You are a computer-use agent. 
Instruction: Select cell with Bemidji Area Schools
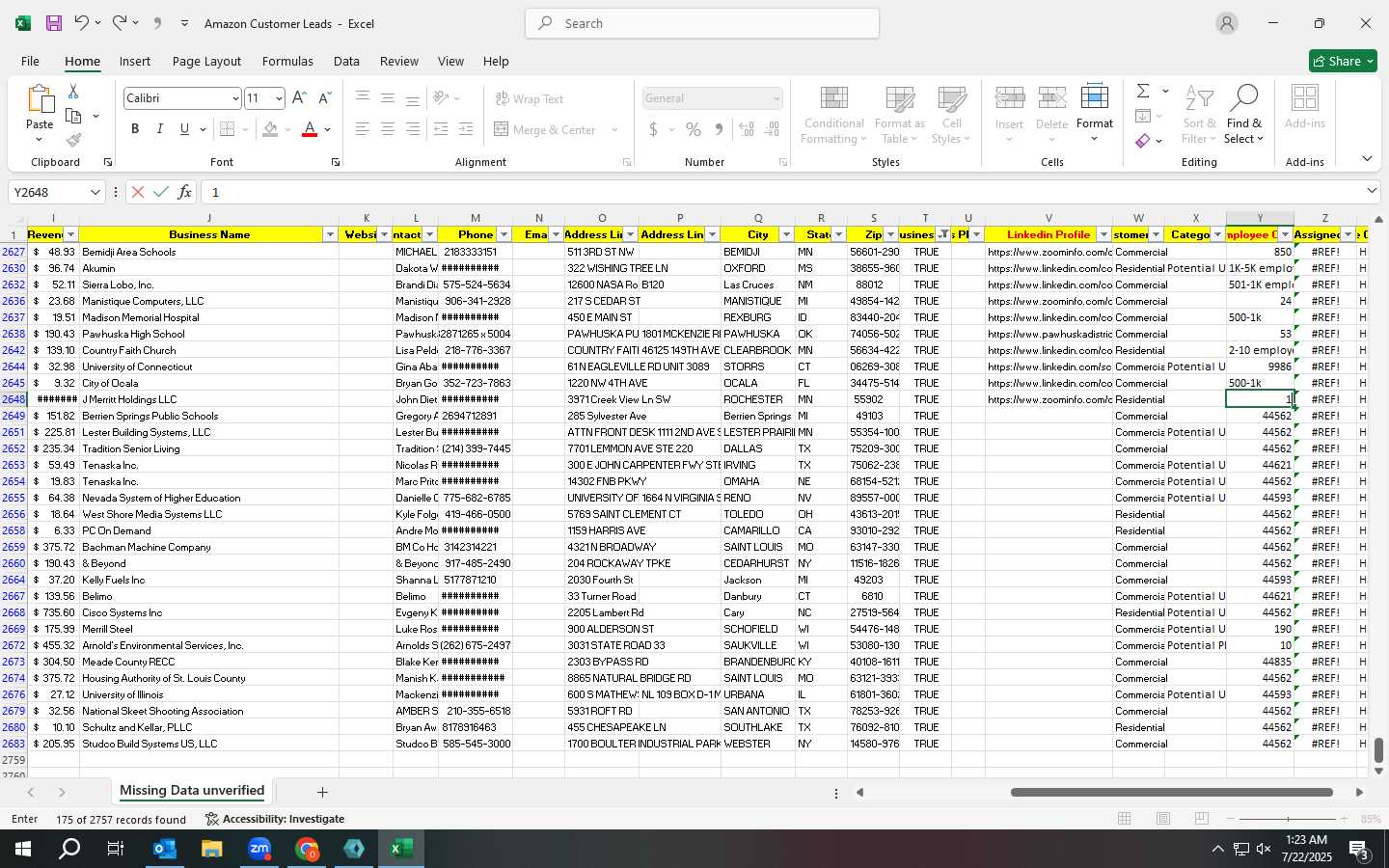208,252
